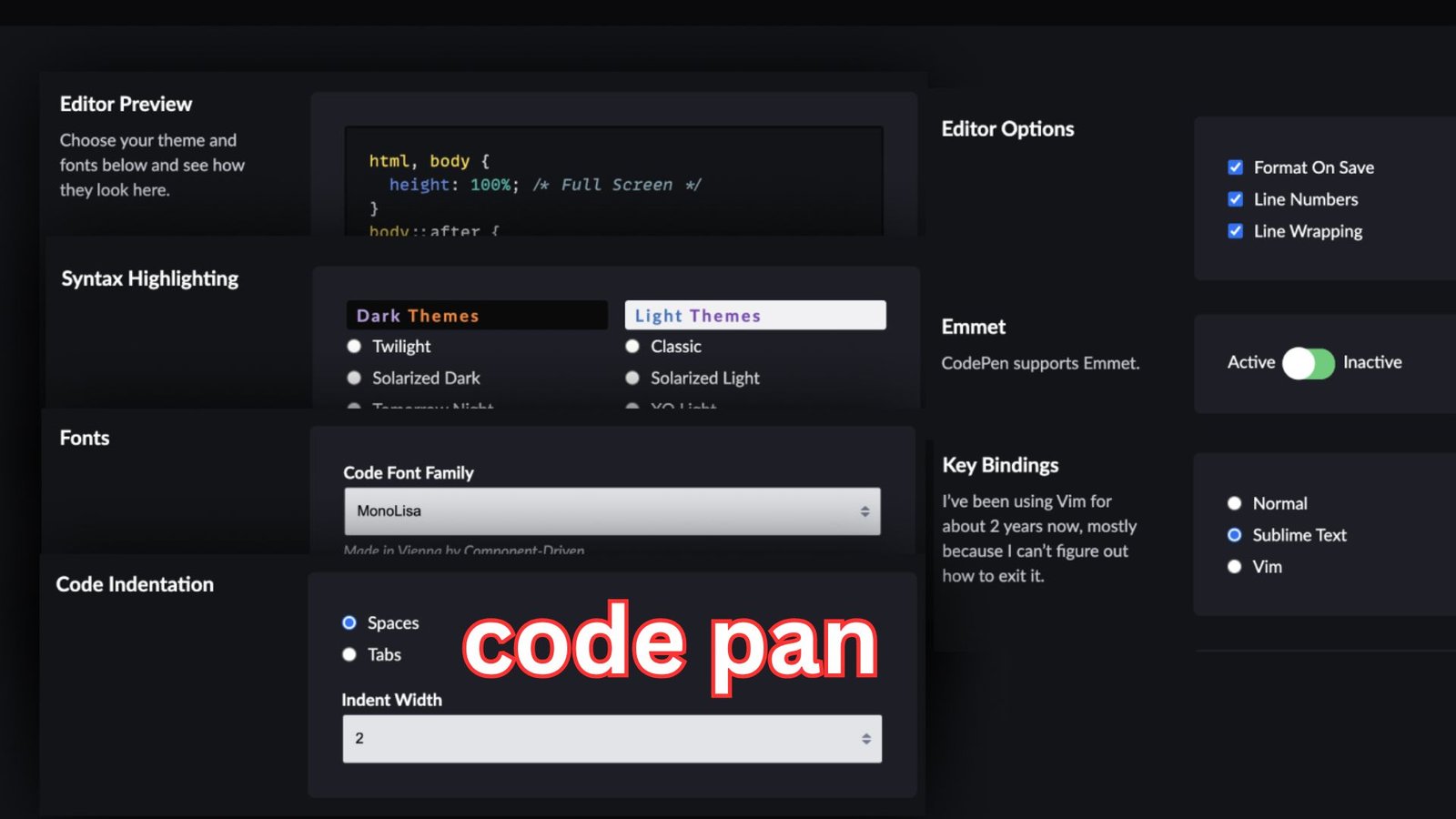Pick the Solarized Light theme

632,378
